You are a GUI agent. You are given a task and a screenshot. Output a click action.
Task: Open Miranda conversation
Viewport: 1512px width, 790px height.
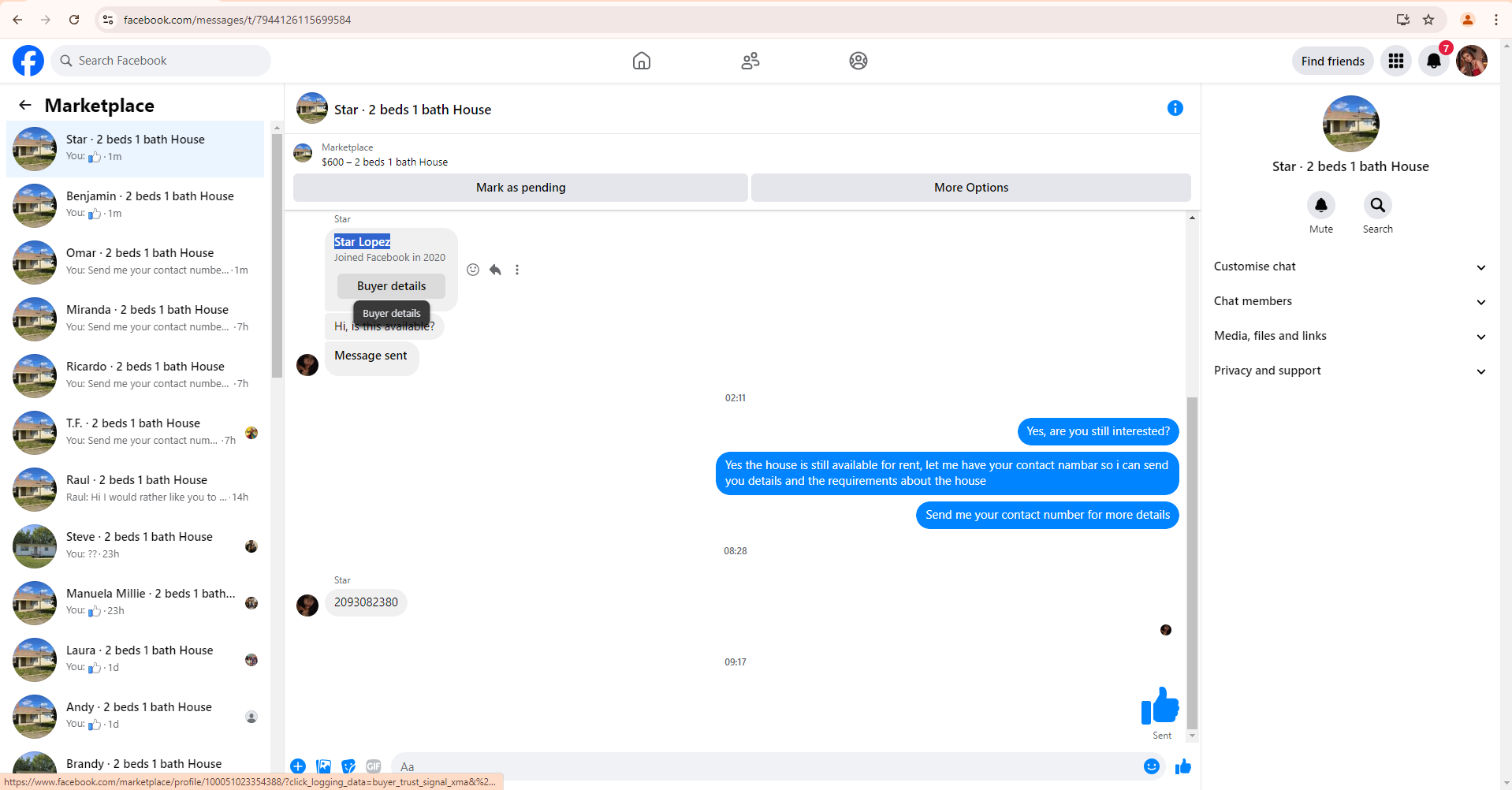(x=136, y=319)
